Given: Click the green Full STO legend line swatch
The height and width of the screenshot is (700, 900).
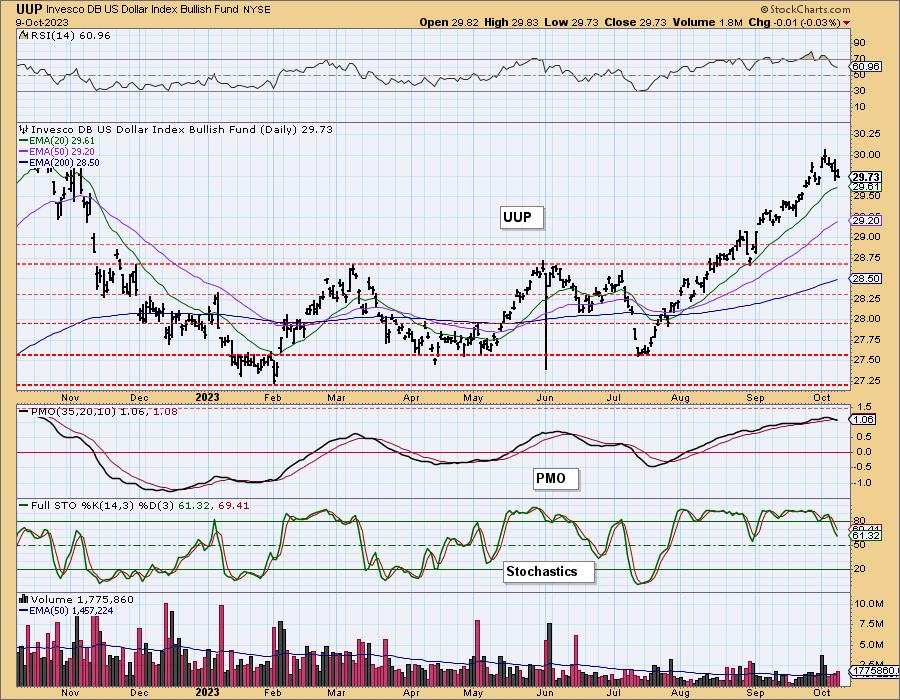Looking at the screenshot, I should [x=23, y=505].
